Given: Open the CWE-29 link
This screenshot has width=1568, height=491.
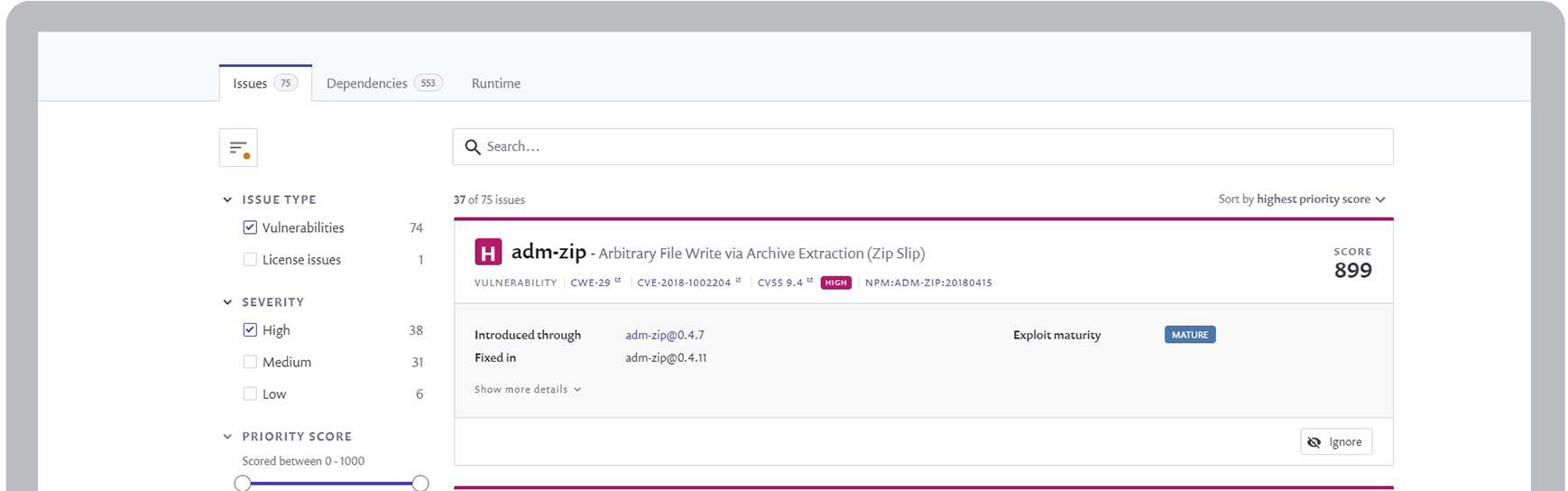Looking at the screenshot, I should point(590,283).
